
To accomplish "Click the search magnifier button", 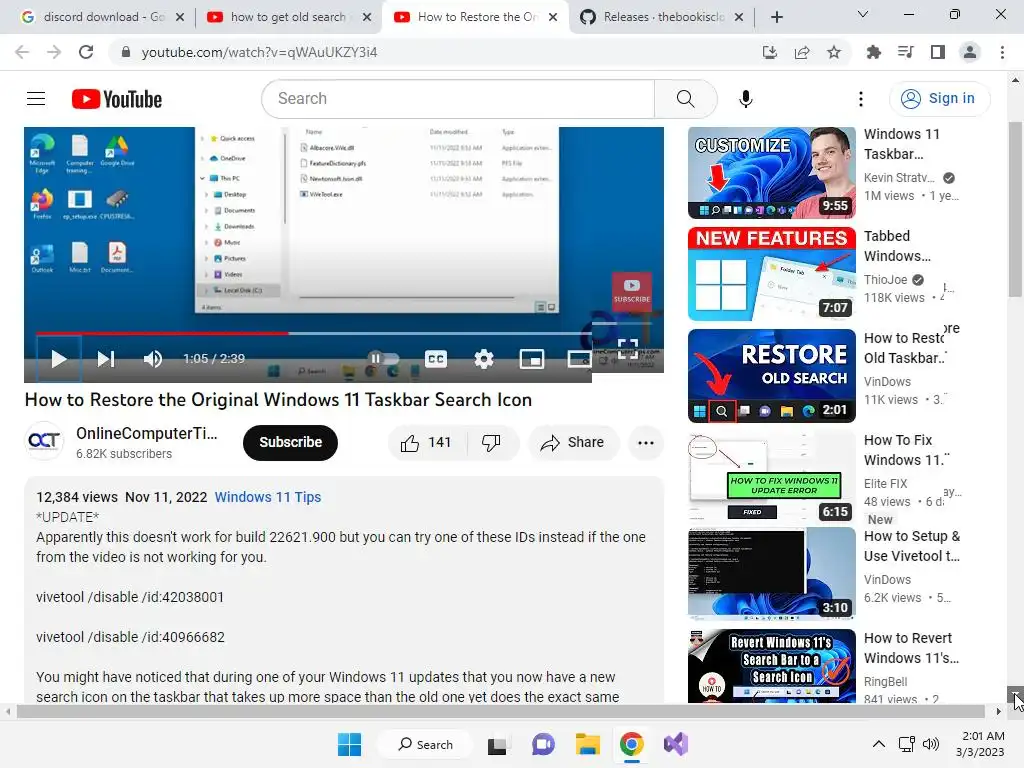I will tap(685, 99).
